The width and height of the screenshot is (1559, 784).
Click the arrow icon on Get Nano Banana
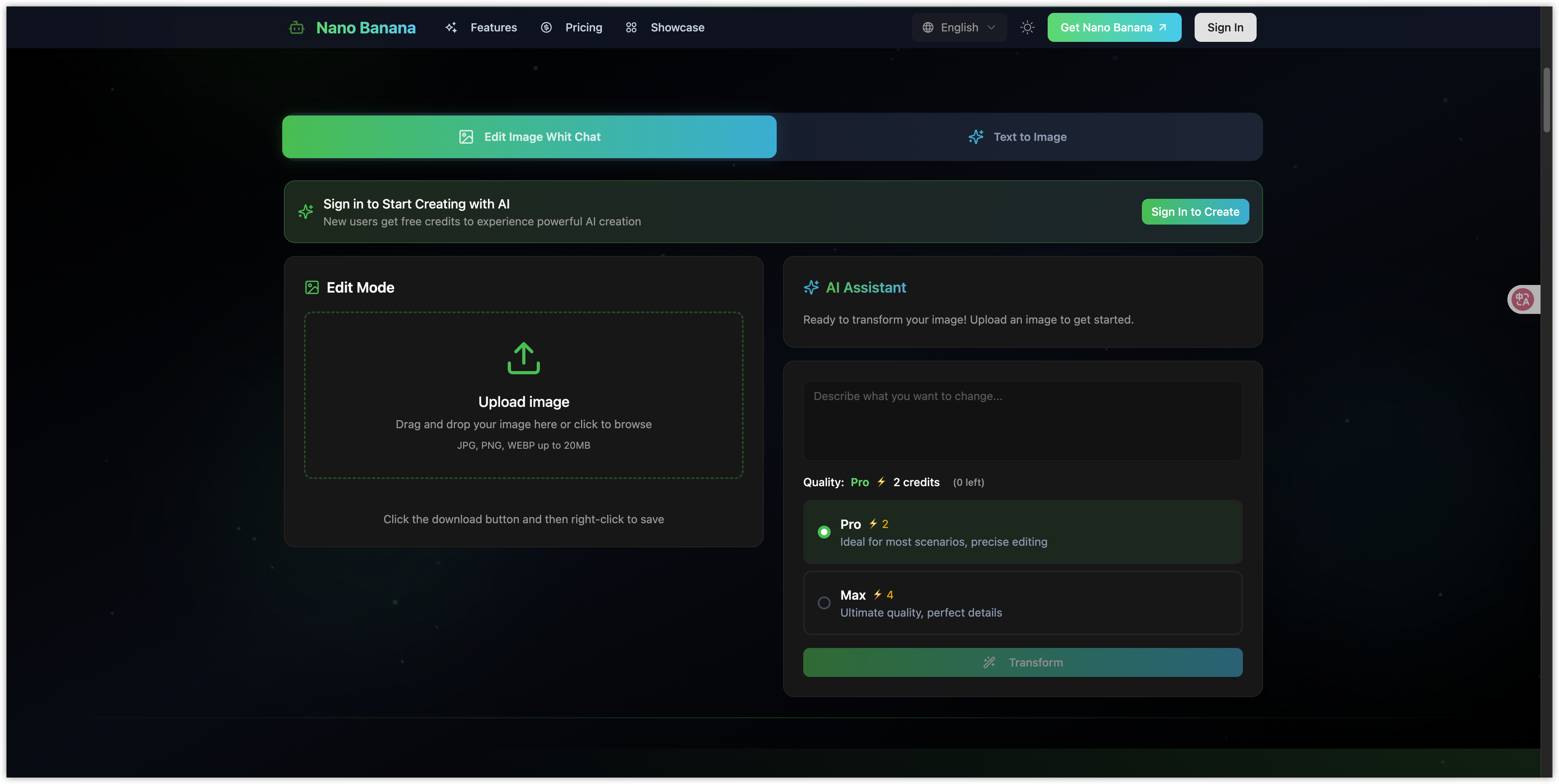(1162, 27)
